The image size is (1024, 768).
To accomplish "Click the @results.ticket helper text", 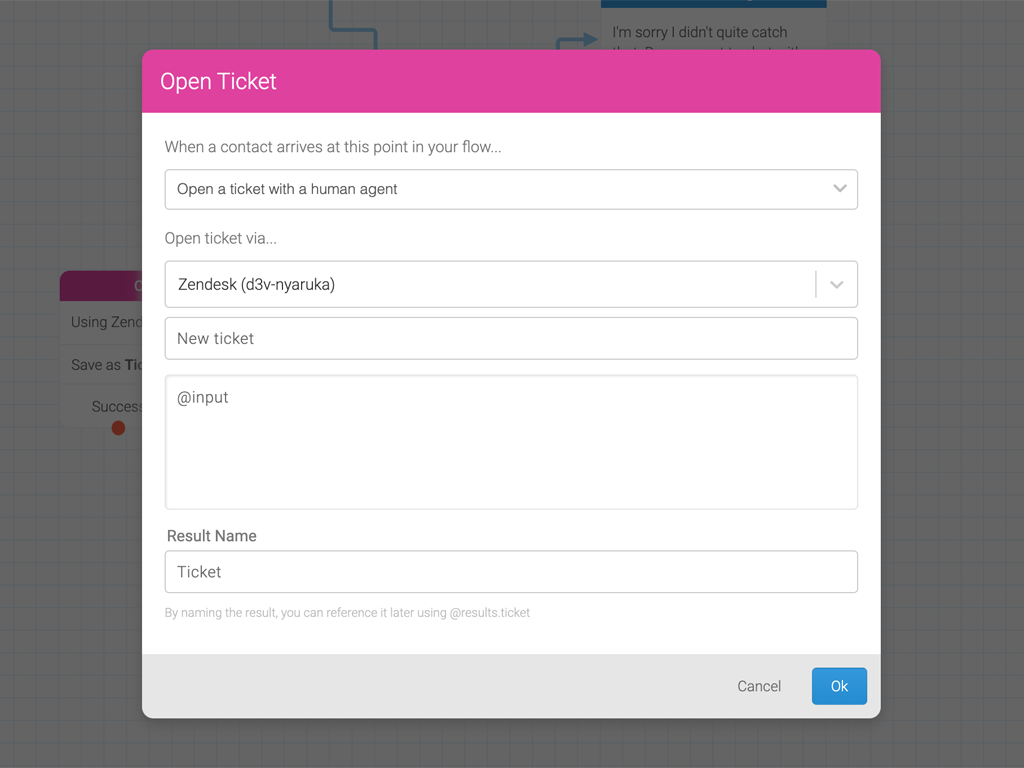I will coord(490,613).
